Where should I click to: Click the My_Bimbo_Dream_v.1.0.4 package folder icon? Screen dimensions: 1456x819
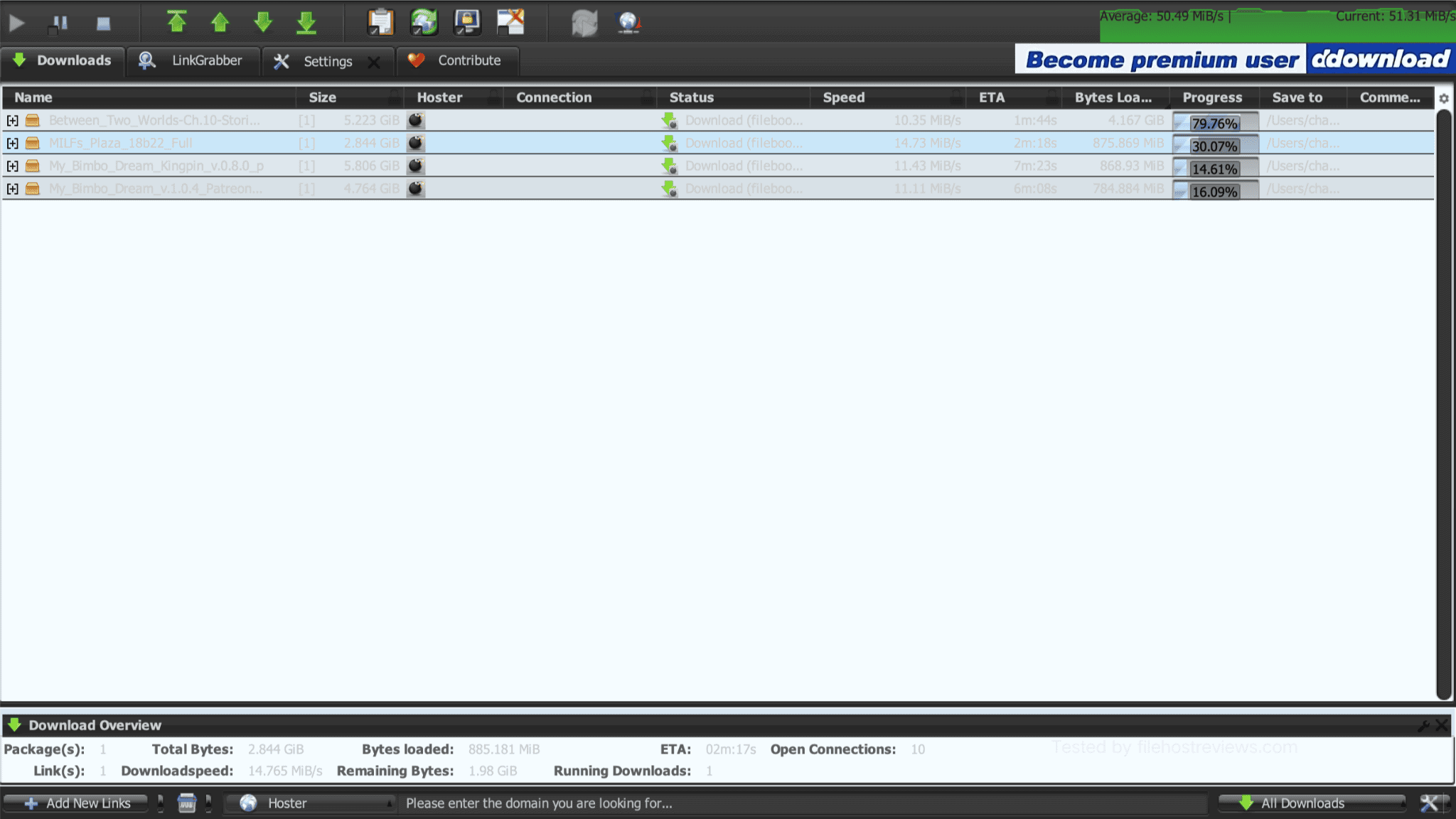tap(32, 189)
